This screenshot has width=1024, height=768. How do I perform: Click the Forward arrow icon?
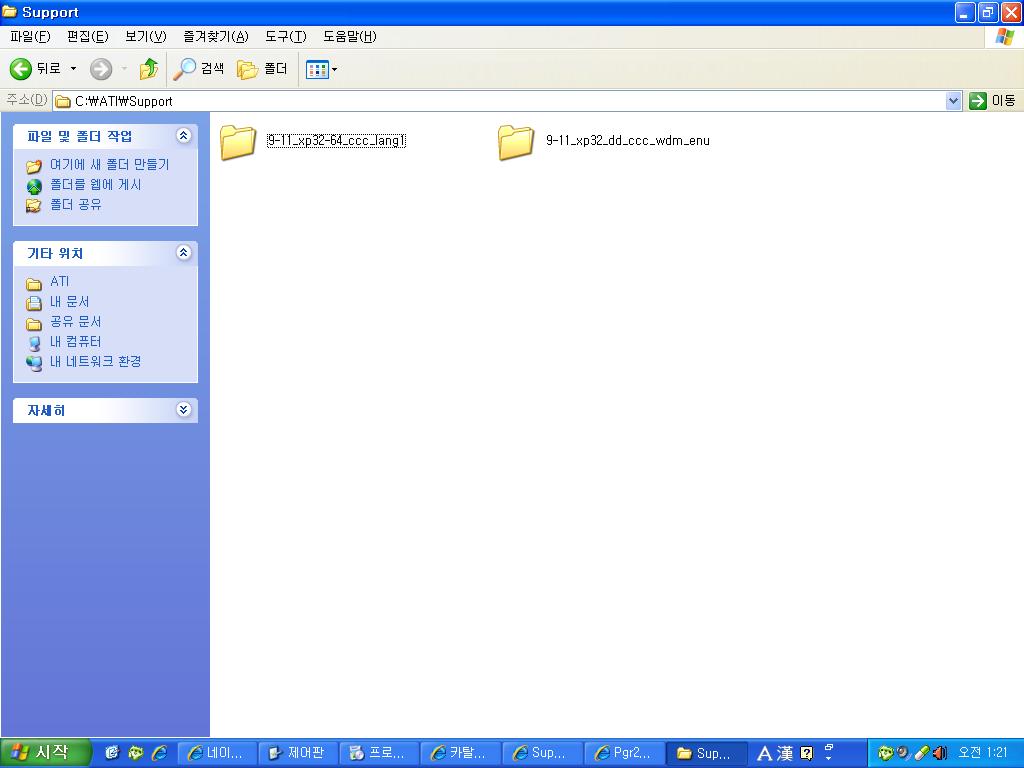tap(101, 69)
